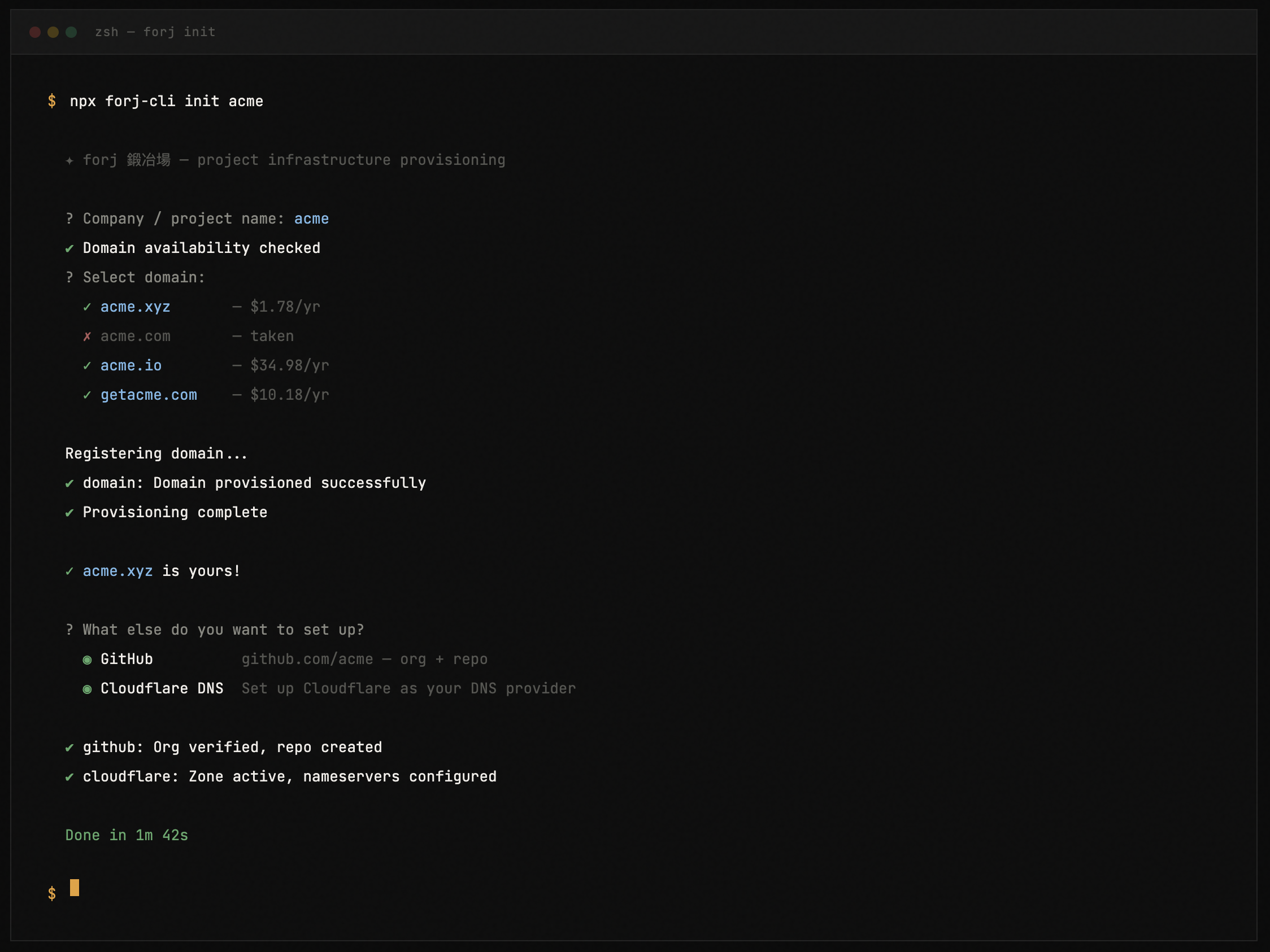Click the checkmark next to acme.io
Viewport: 1270px width, 952px height.
click(x=86, y=365)
